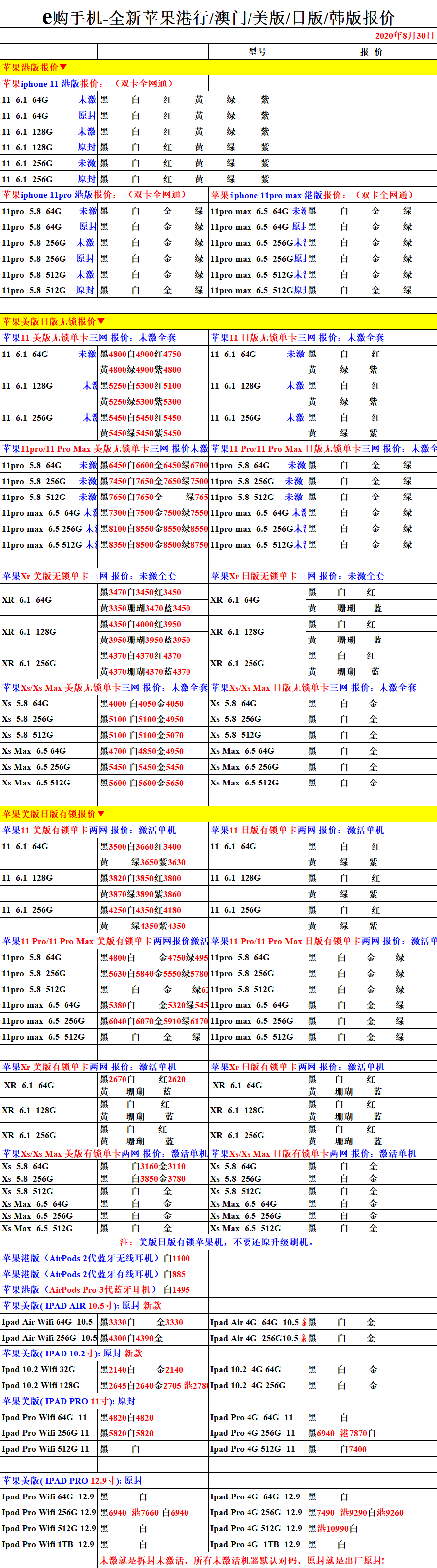The image size is (437, 1568).
Task: Click heading '苹果iphone 11pro max 港版报价'
Action: tap(312, 195)
